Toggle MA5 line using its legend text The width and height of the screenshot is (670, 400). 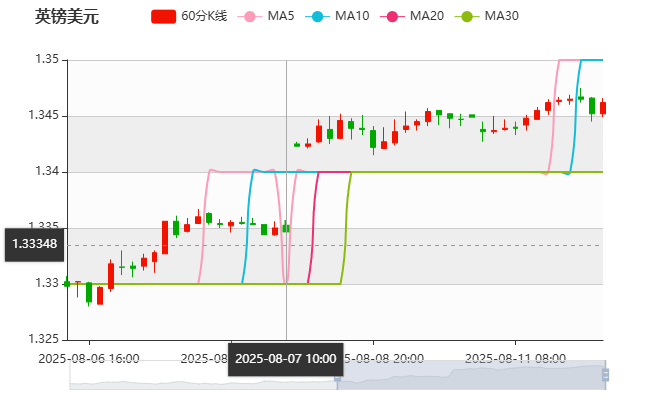281,16
